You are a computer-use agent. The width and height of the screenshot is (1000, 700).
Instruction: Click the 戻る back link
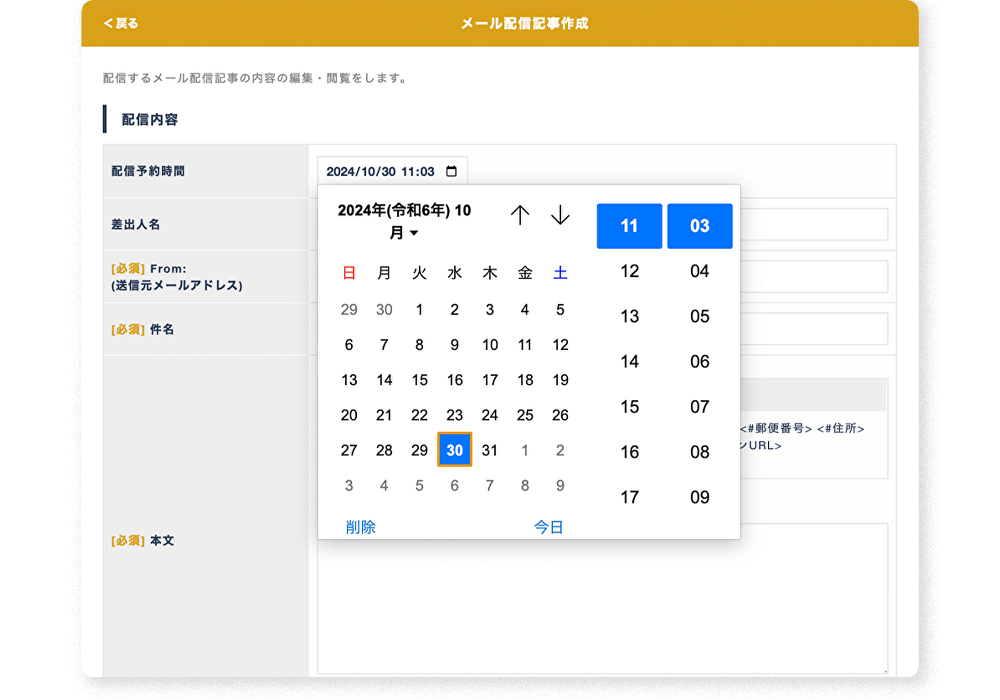121,23
